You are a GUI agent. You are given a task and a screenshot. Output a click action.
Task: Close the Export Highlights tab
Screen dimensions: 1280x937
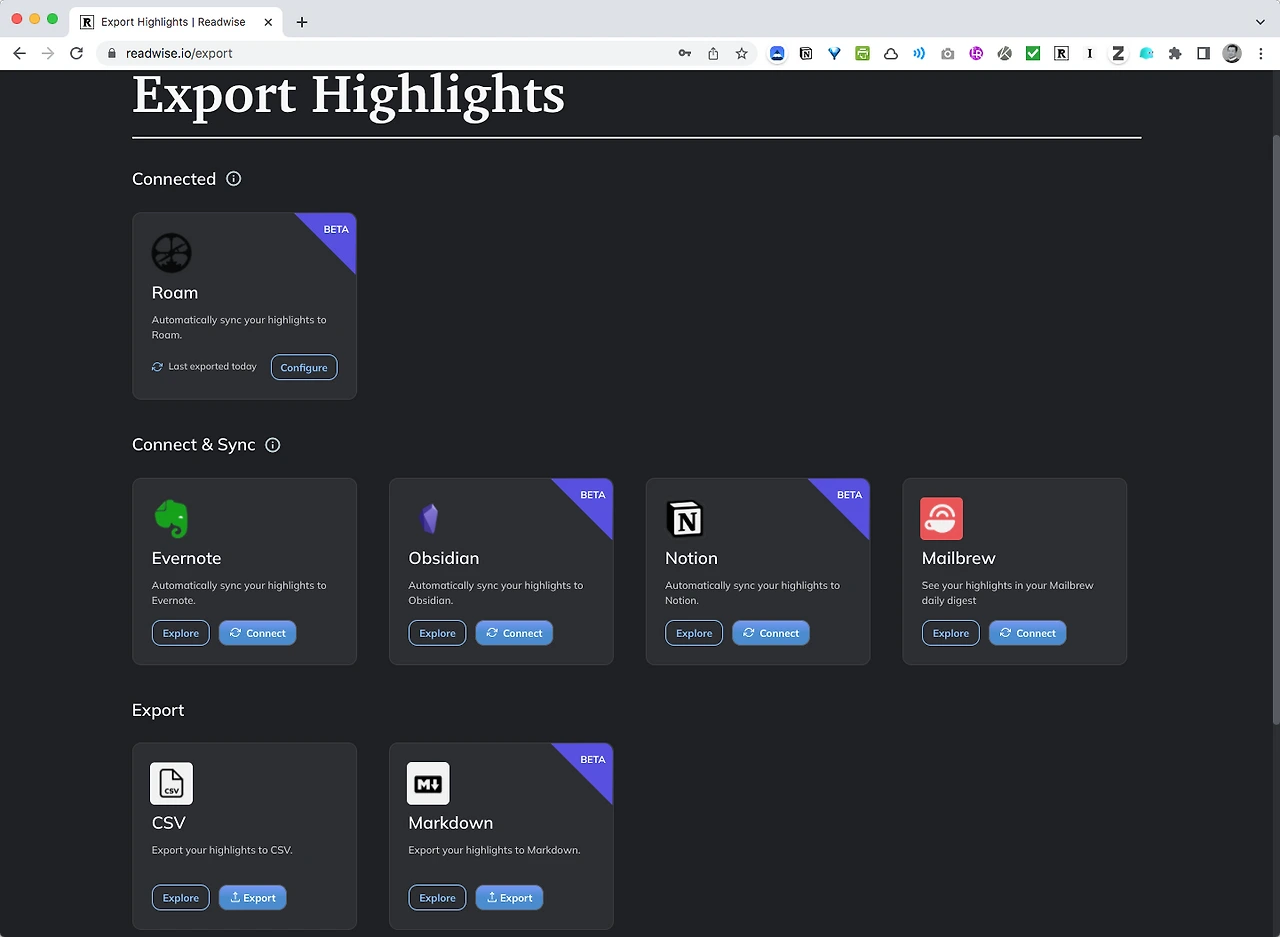268,21
